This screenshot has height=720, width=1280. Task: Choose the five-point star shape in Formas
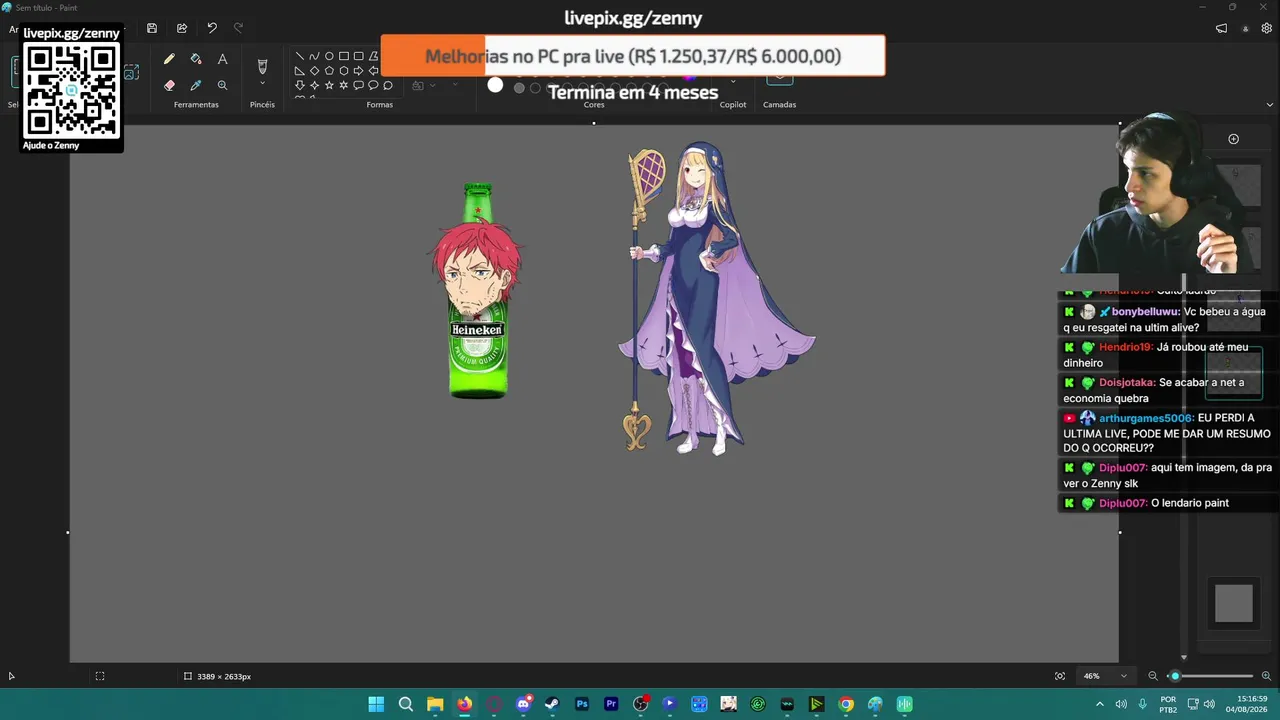tap(329, 85)
